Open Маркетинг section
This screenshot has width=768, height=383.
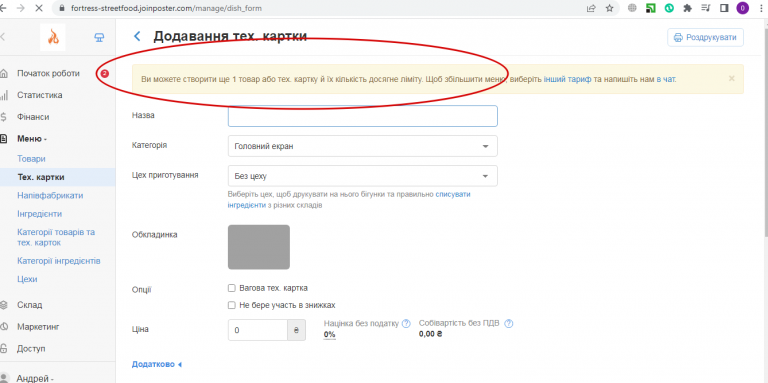[x=38, y=327]
